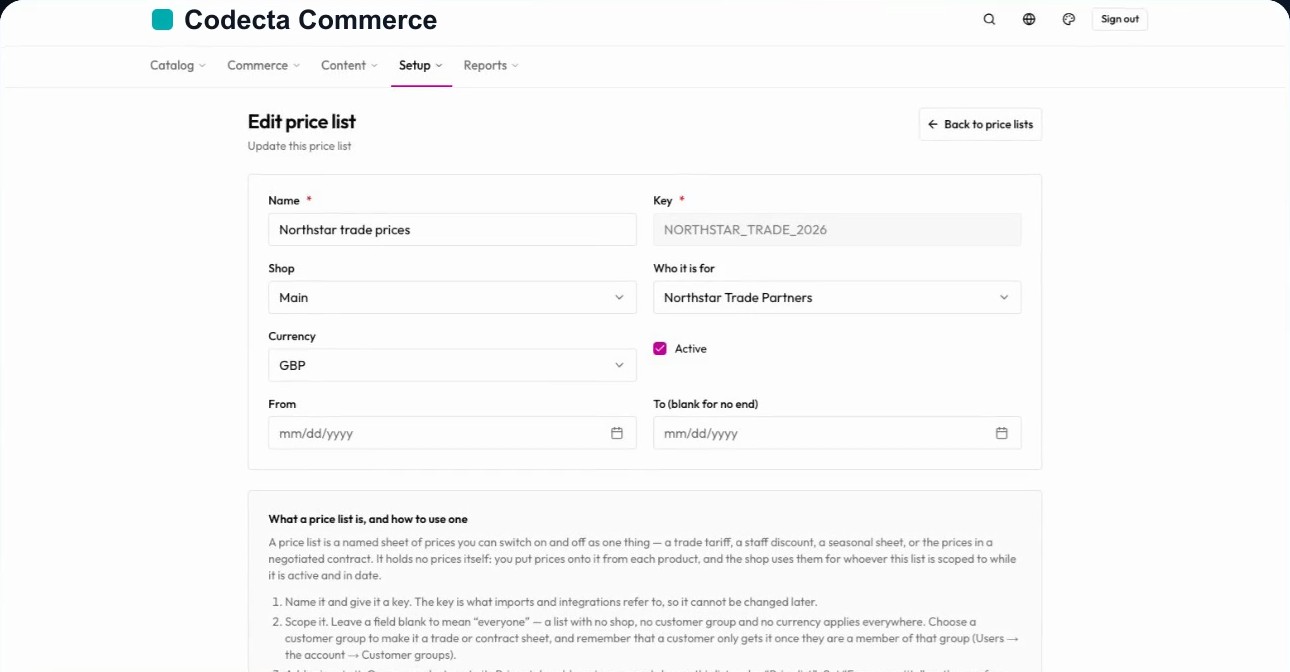Click the Active label text
1290x672 pixels.
click(691, 349)
